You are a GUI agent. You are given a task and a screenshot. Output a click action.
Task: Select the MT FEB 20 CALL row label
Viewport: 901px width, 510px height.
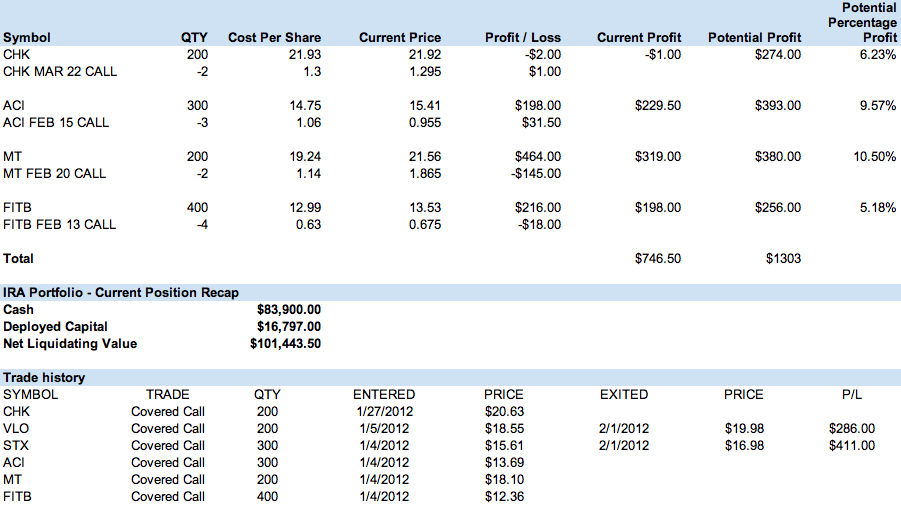(54, 174)
